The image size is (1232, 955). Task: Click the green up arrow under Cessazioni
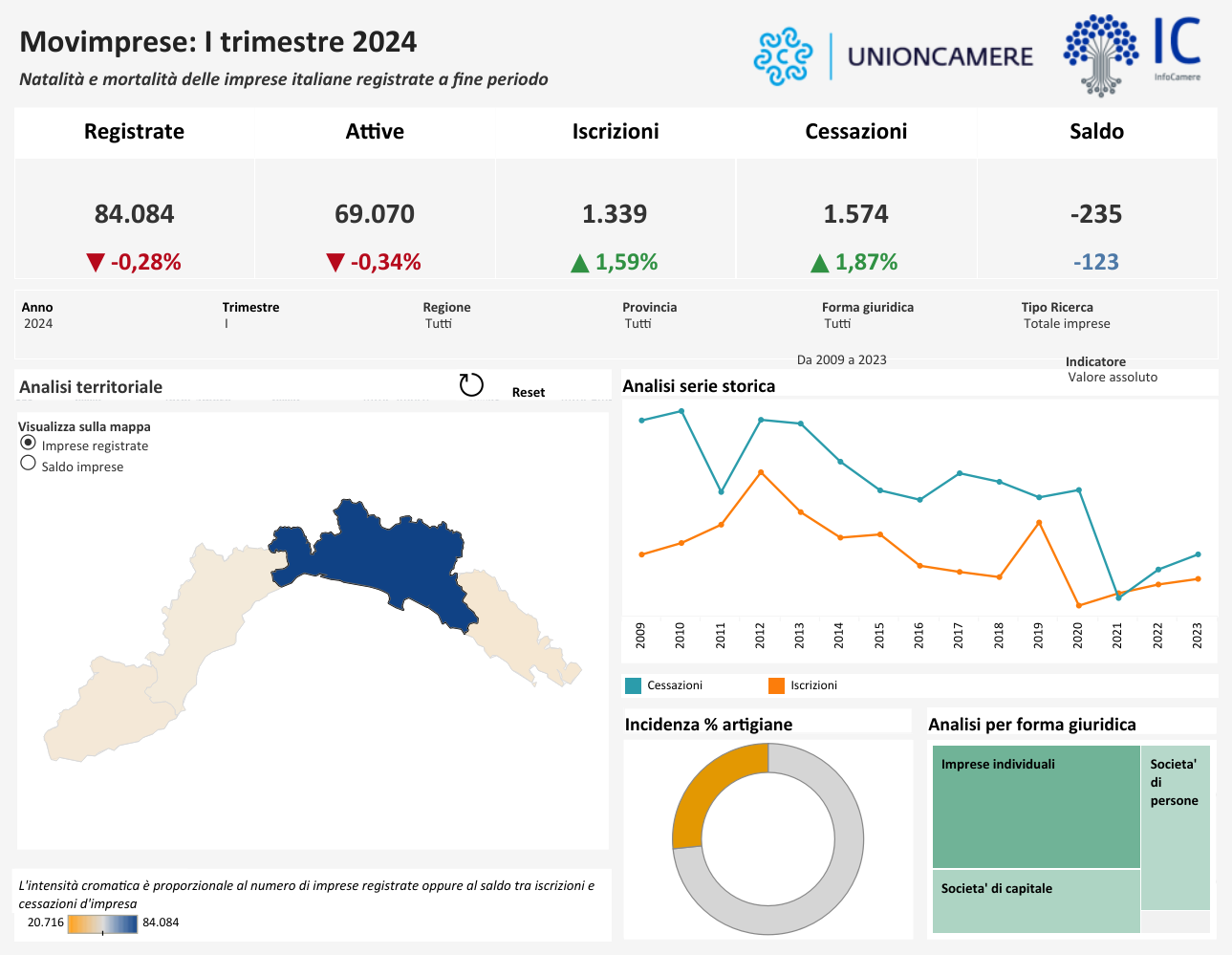point(819,263)
